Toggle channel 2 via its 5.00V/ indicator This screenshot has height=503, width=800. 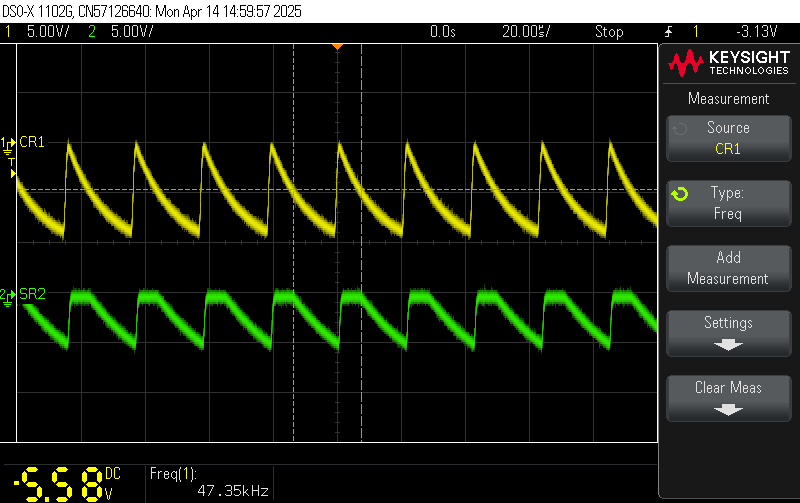(132, 32)
